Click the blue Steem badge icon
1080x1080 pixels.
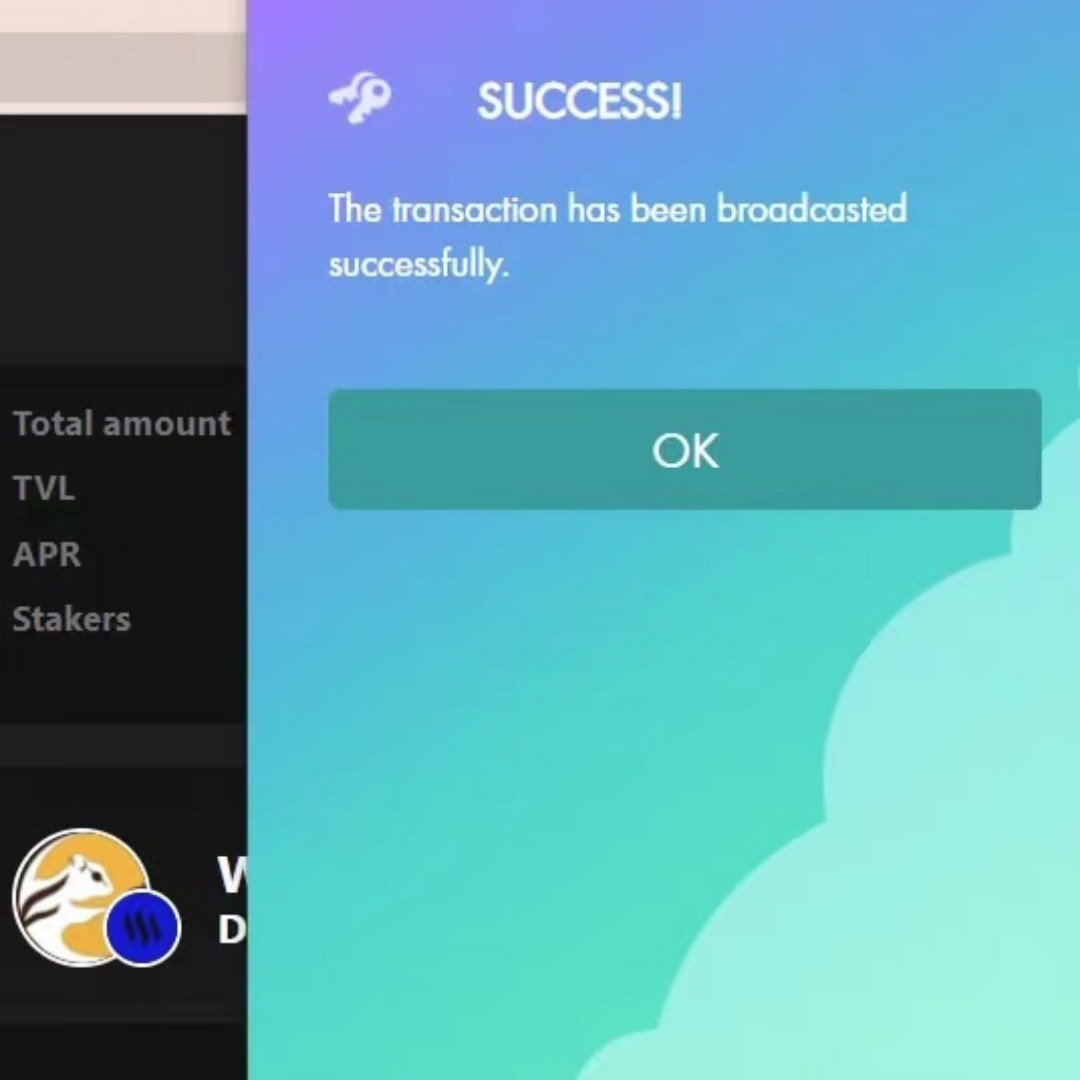(x=143, y=927)
